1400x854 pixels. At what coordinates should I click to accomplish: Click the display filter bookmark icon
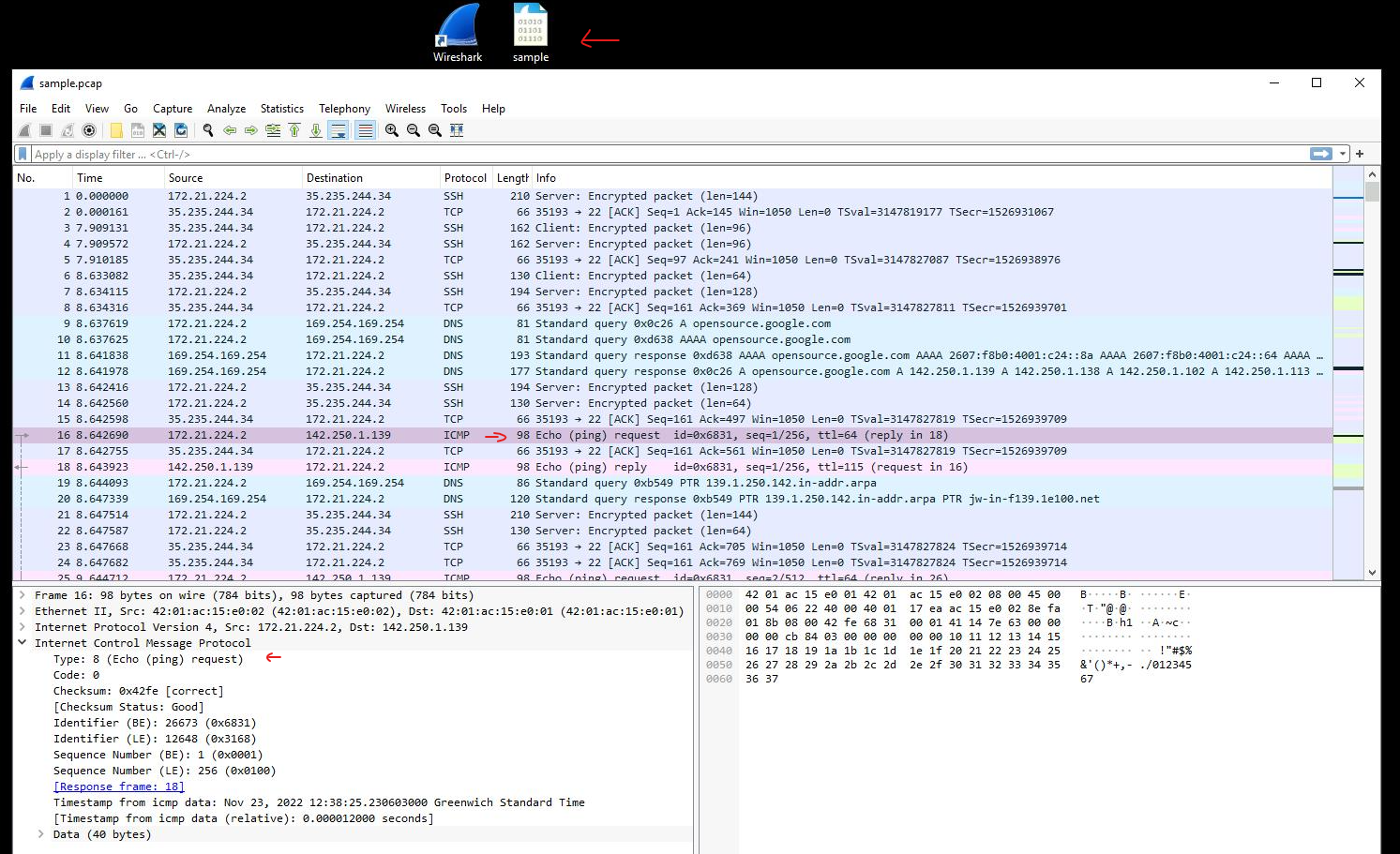pyautogui.click(x=23, y=154)
